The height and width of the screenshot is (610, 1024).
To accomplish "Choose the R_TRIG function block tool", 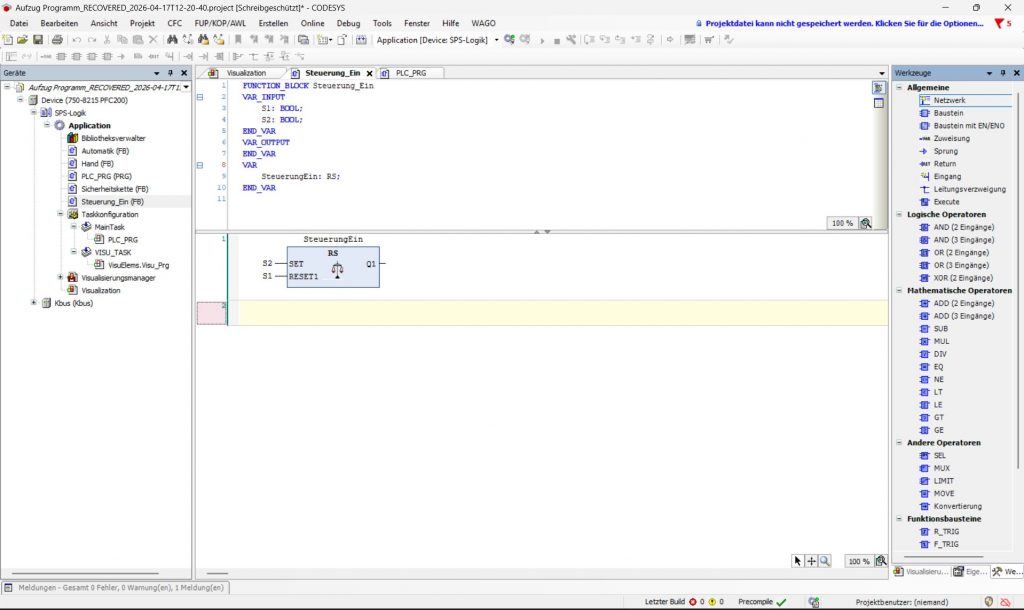I will click(939, 532).
